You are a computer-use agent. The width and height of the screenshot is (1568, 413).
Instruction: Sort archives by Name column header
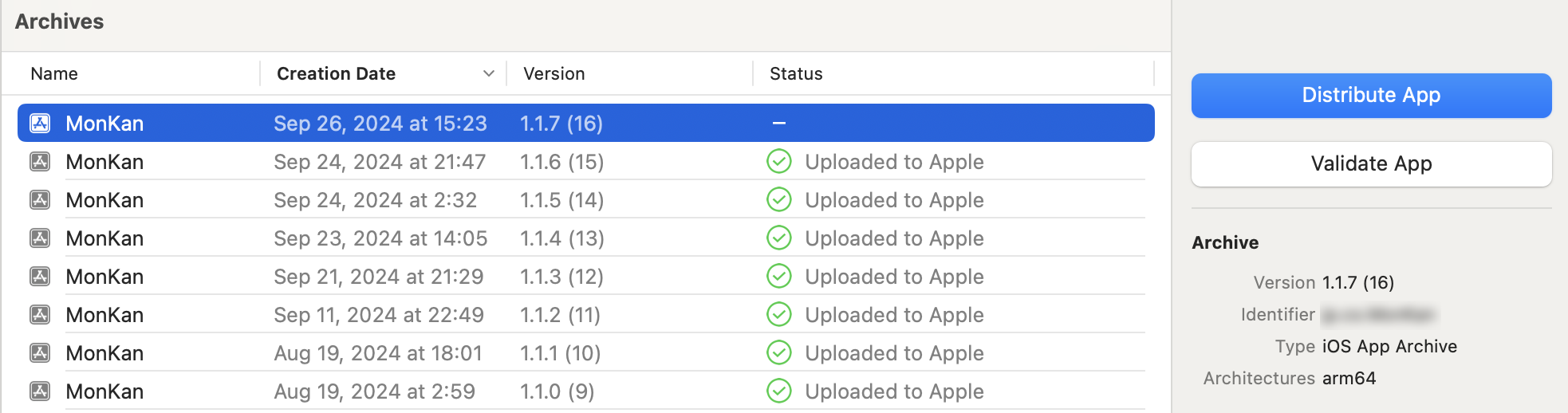point(54,73)
